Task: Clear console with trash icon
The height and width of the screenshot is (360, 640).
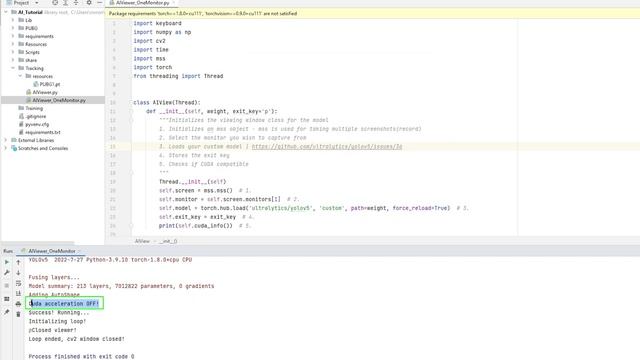Action: [18, 314]
